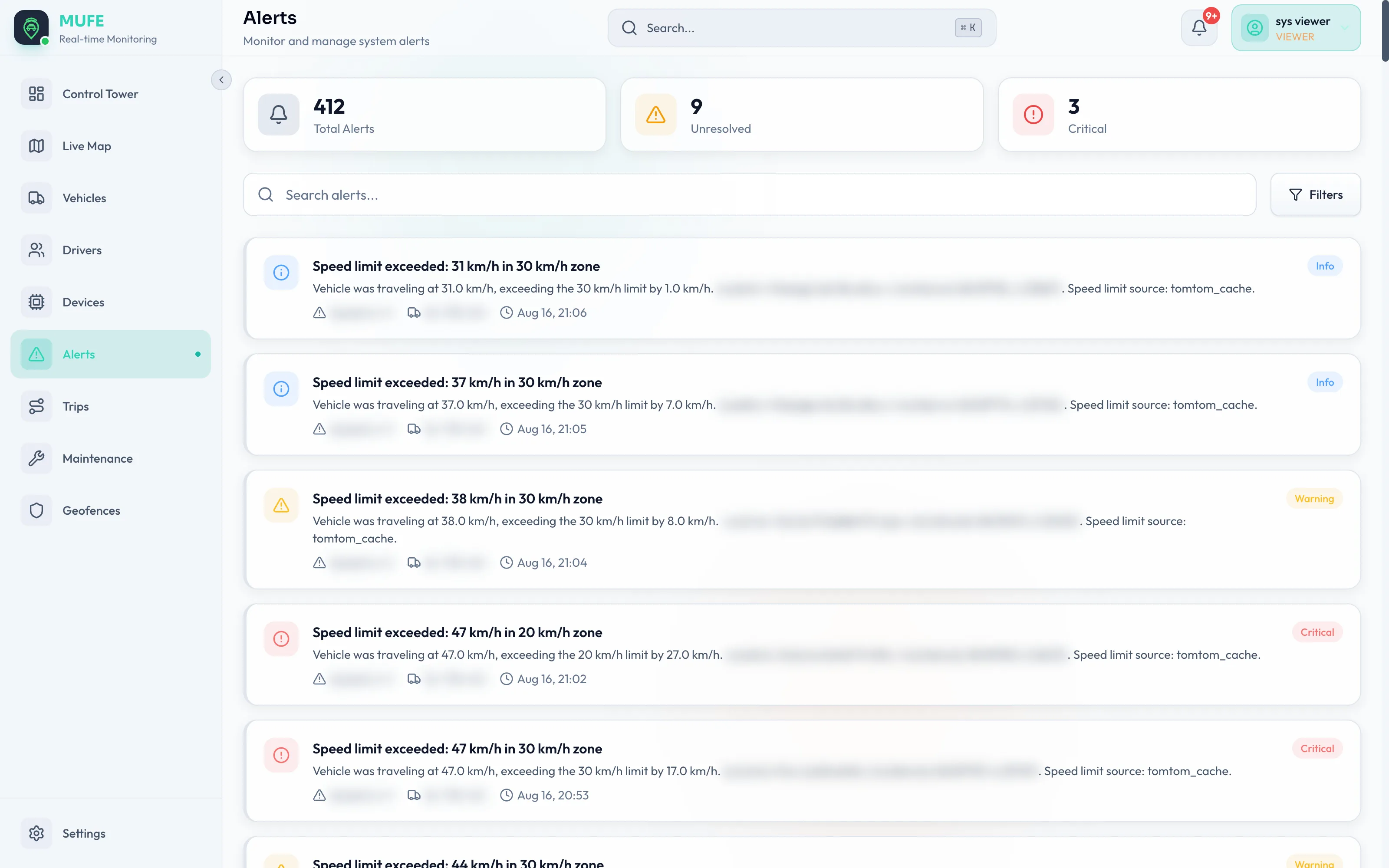
Task: Go to the Vehicles section
Action: pyautogui.click(x=111, y=198)
